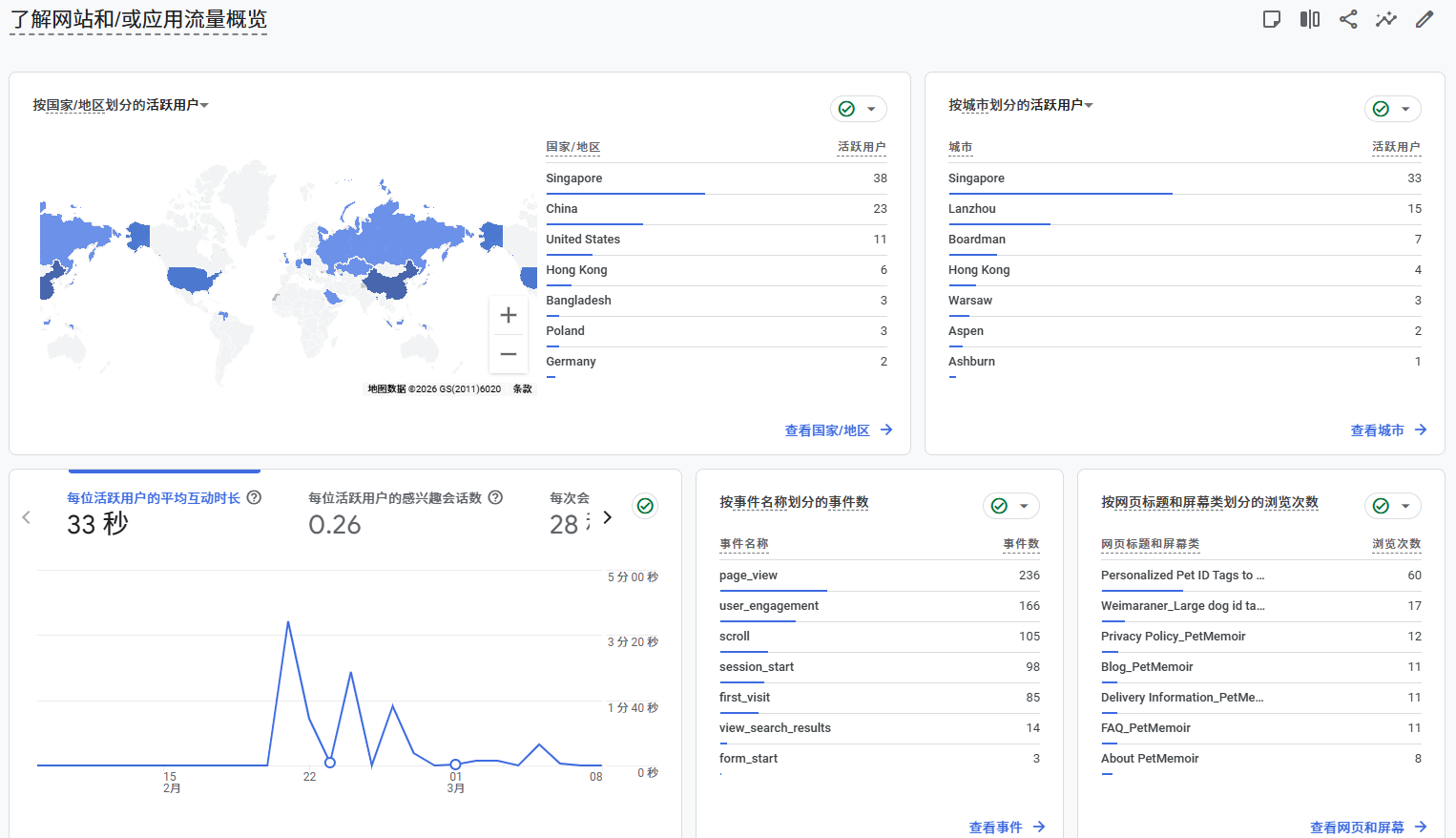Zoom in on the world map
Viewport: 1456px width, 838px height.
click(509, 315)
